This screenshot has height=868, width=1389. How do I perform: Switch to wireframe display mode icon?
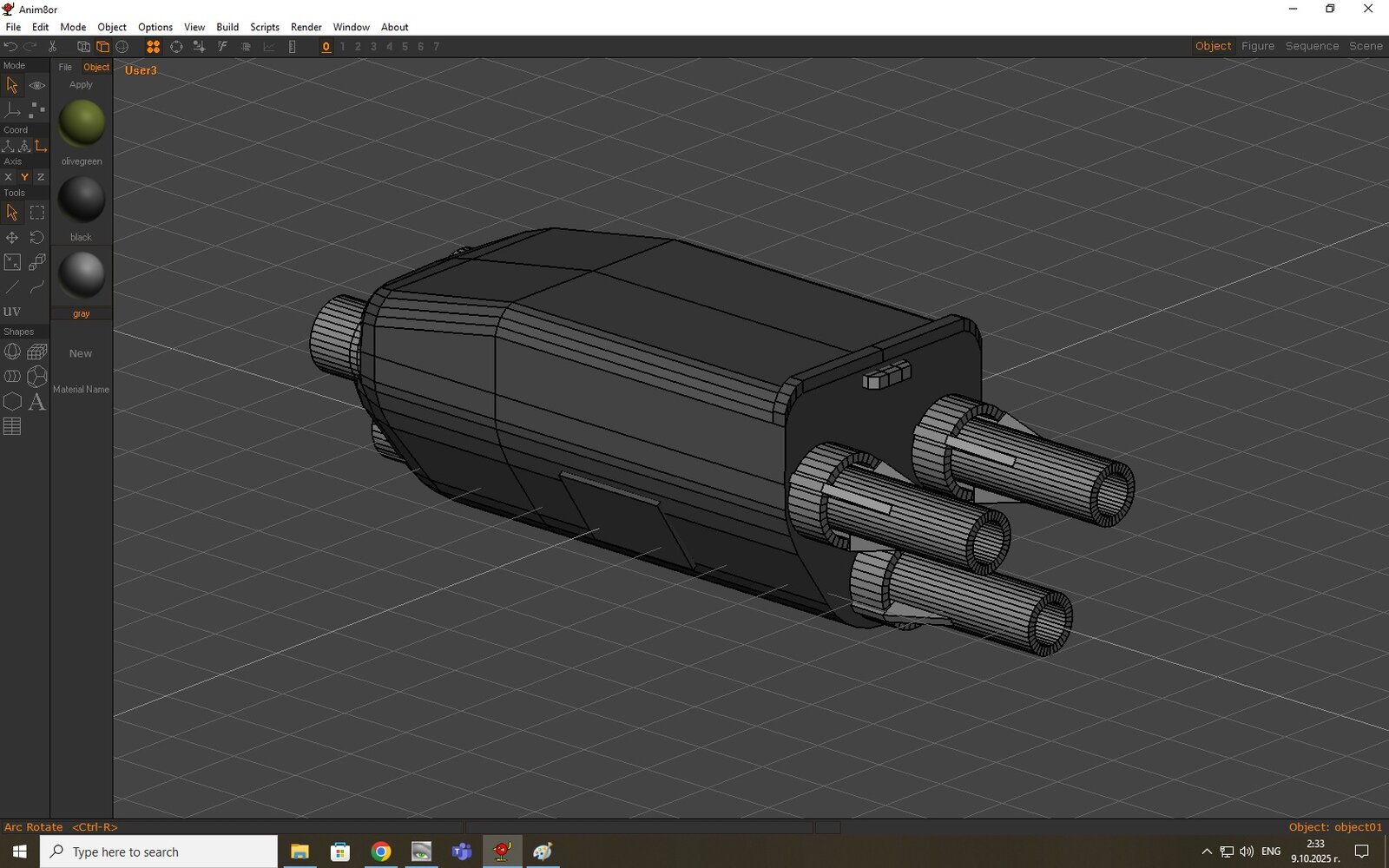tap(83, 47)
